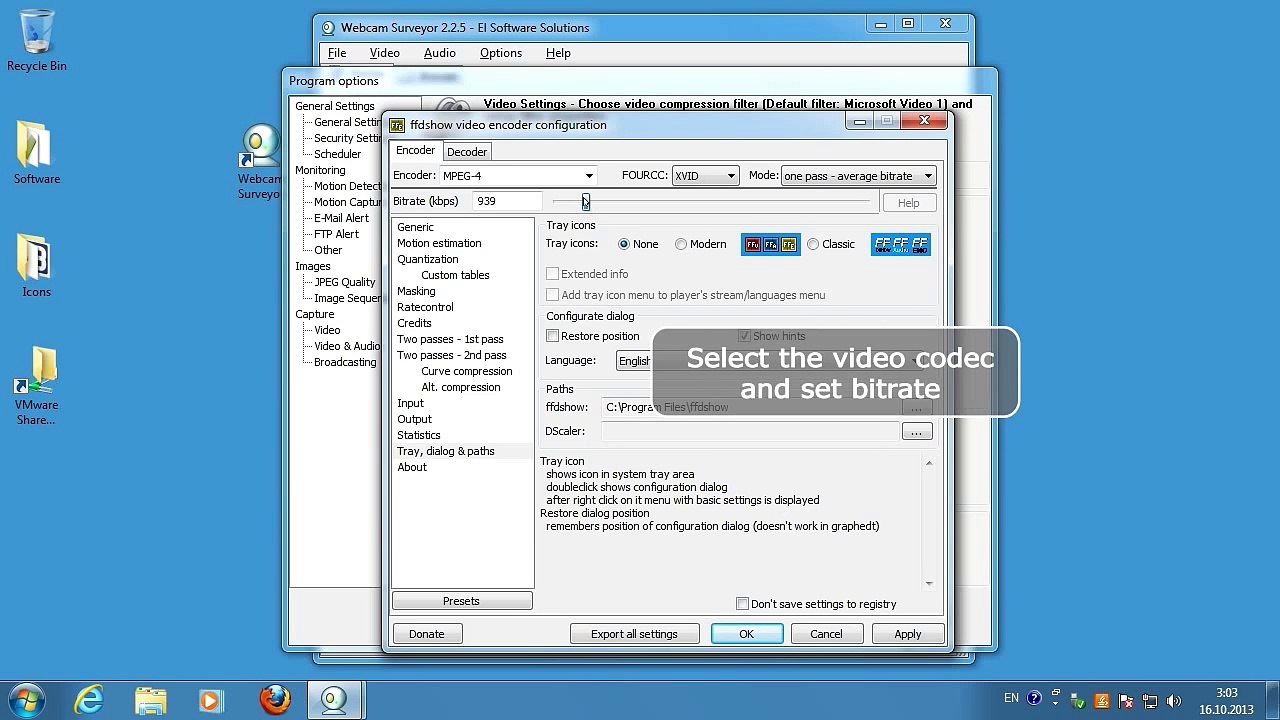1280x720 pixels.
Task: Open the Mode one pass dropdown
Action: pos(858,176)
